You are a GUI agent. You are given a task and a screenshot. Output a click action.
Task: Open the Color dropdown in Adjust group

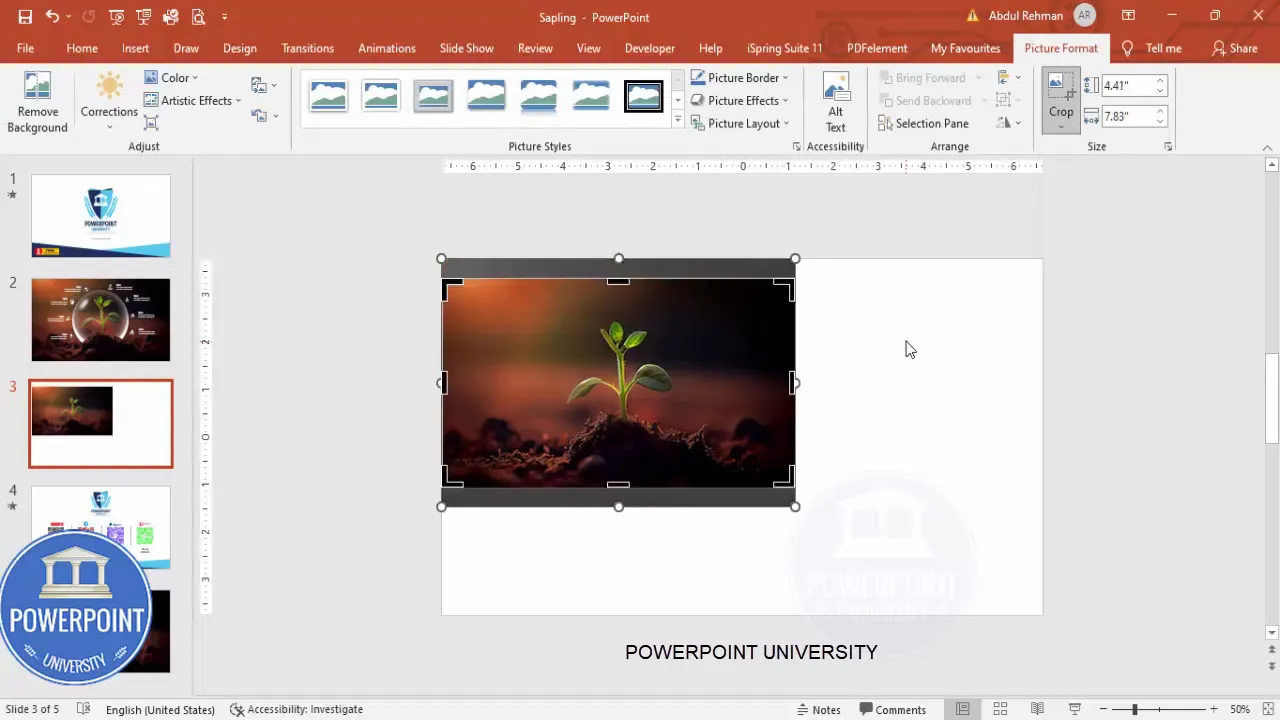171,78
